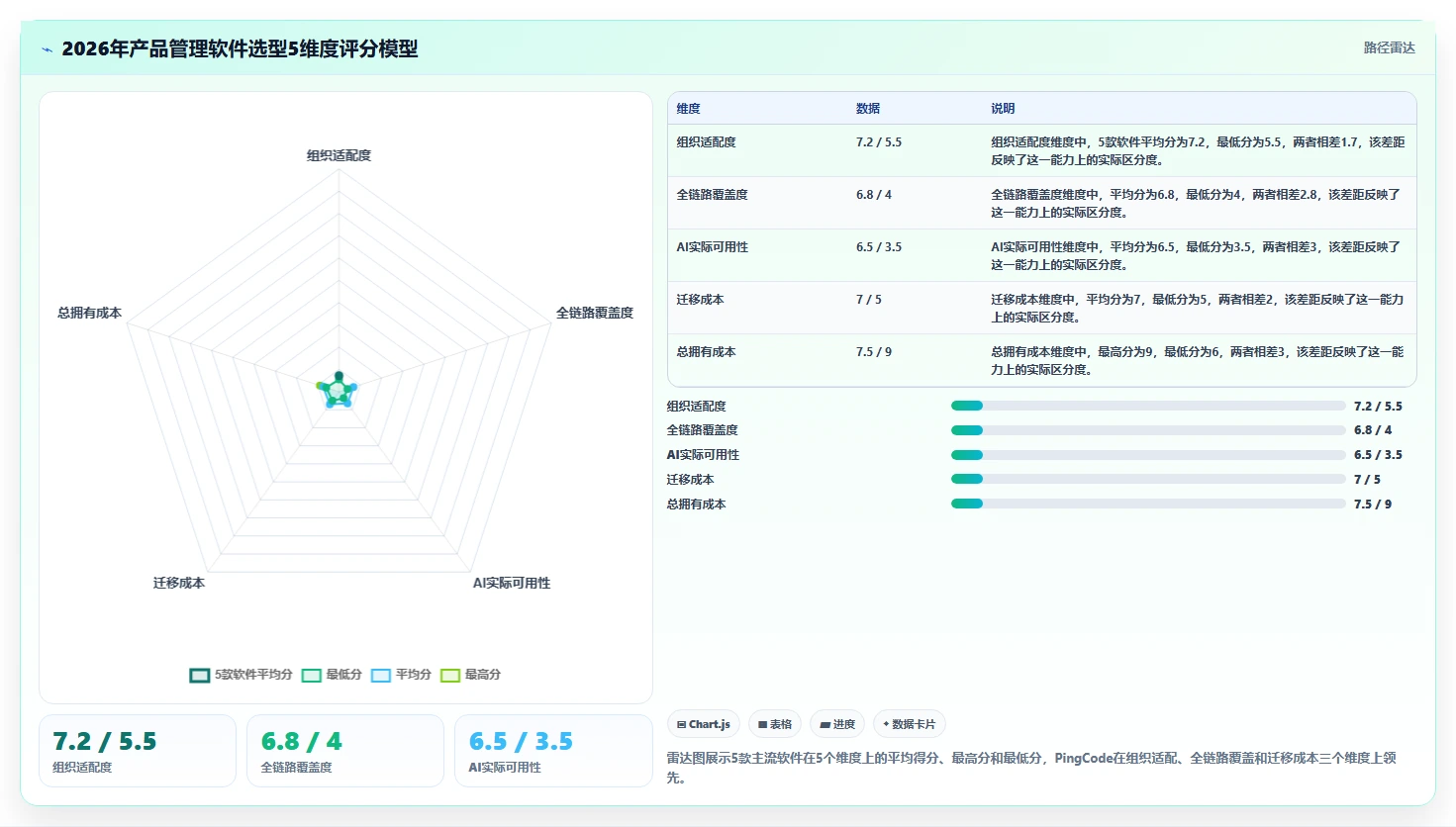
Task: Open the 6.5 / 3.5 AI实际可用性 data card
Action: 553,751
